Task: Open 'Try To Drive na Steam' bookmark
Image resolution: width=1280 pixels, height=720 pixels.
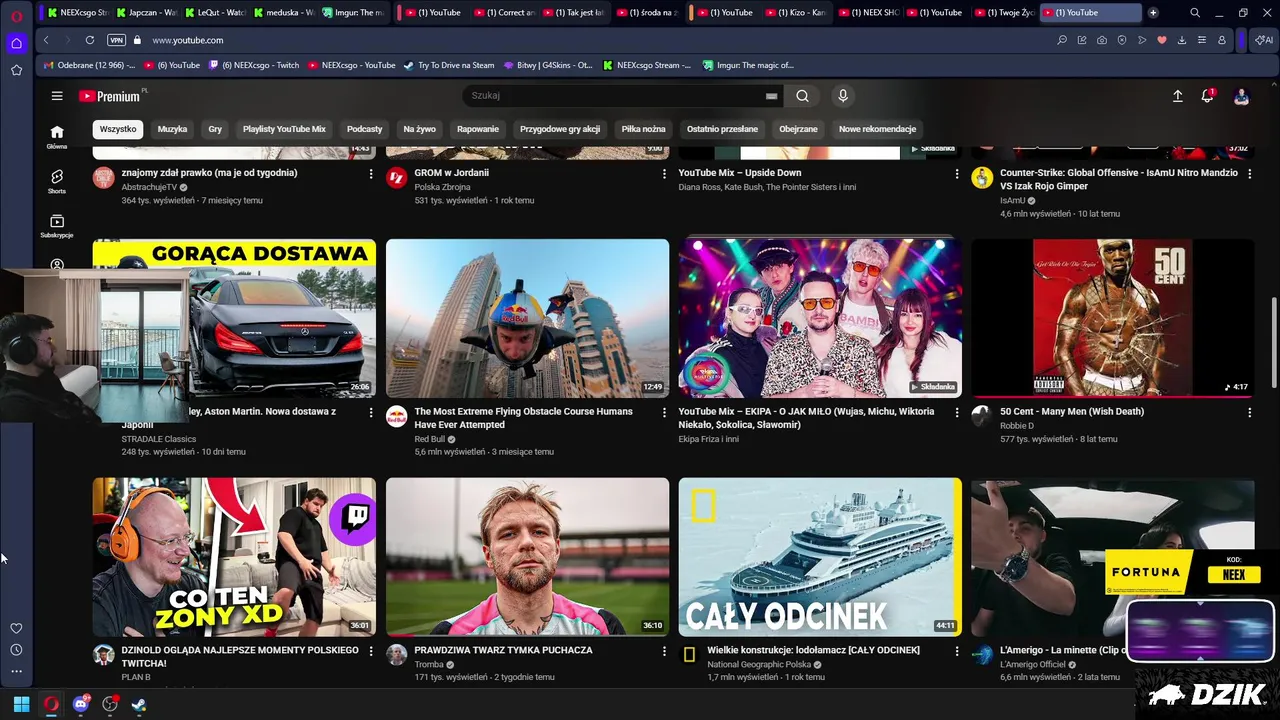Action: click(x=449, y=65)
